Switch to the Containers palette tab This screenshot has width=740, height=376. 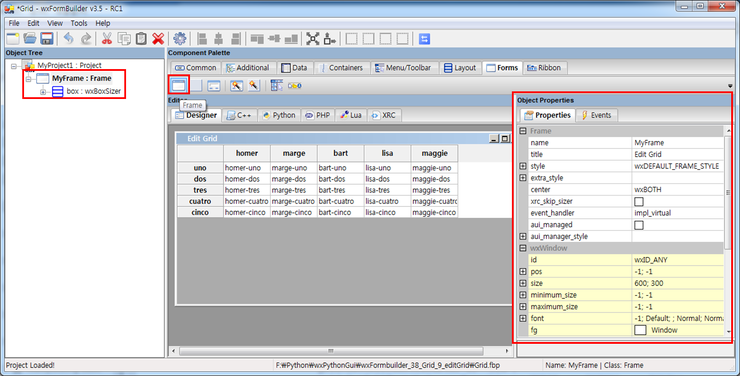(341, 68)
